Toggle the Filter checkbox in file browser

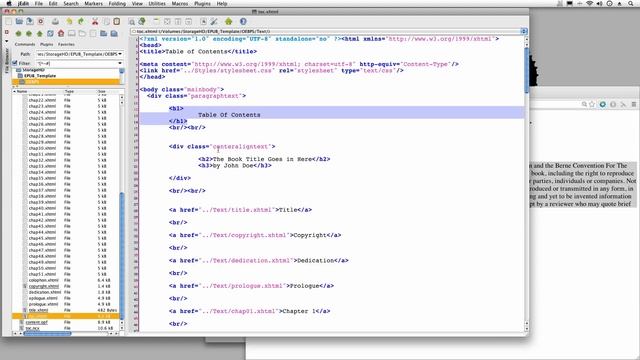click(15, 63)
